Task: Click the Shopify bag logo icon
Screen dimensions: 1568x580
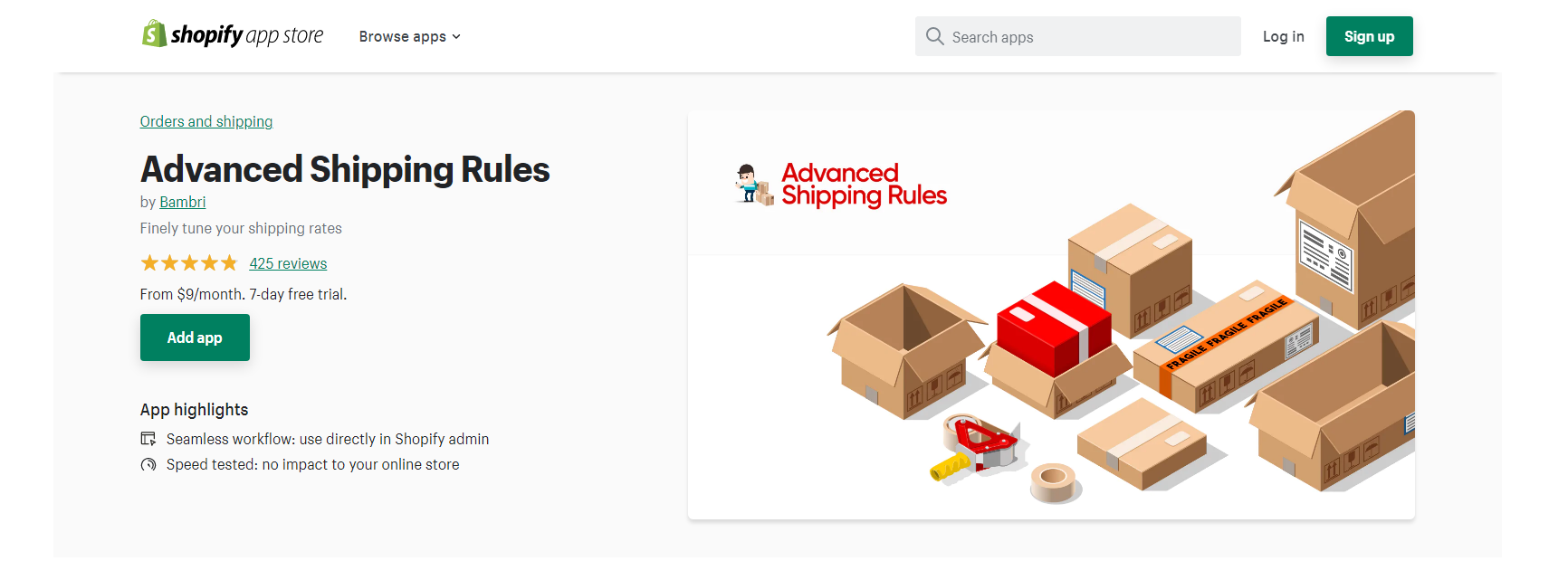Action: tap(154, 34)
